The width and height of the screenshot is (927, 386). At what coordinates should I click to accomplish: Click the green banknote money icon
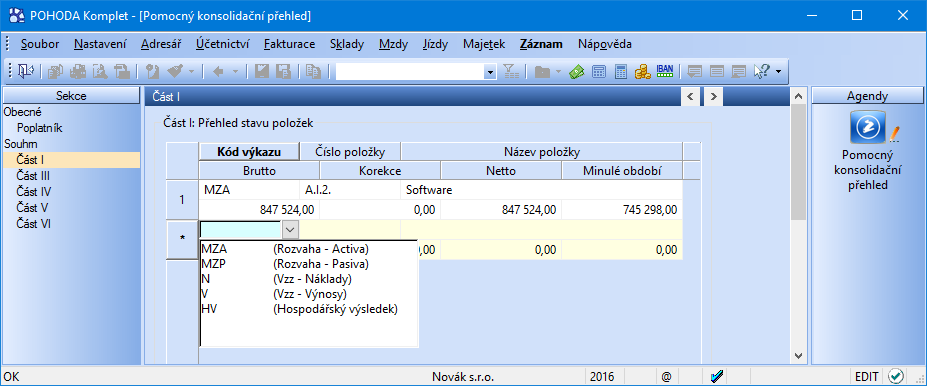[x=576, y=72]
